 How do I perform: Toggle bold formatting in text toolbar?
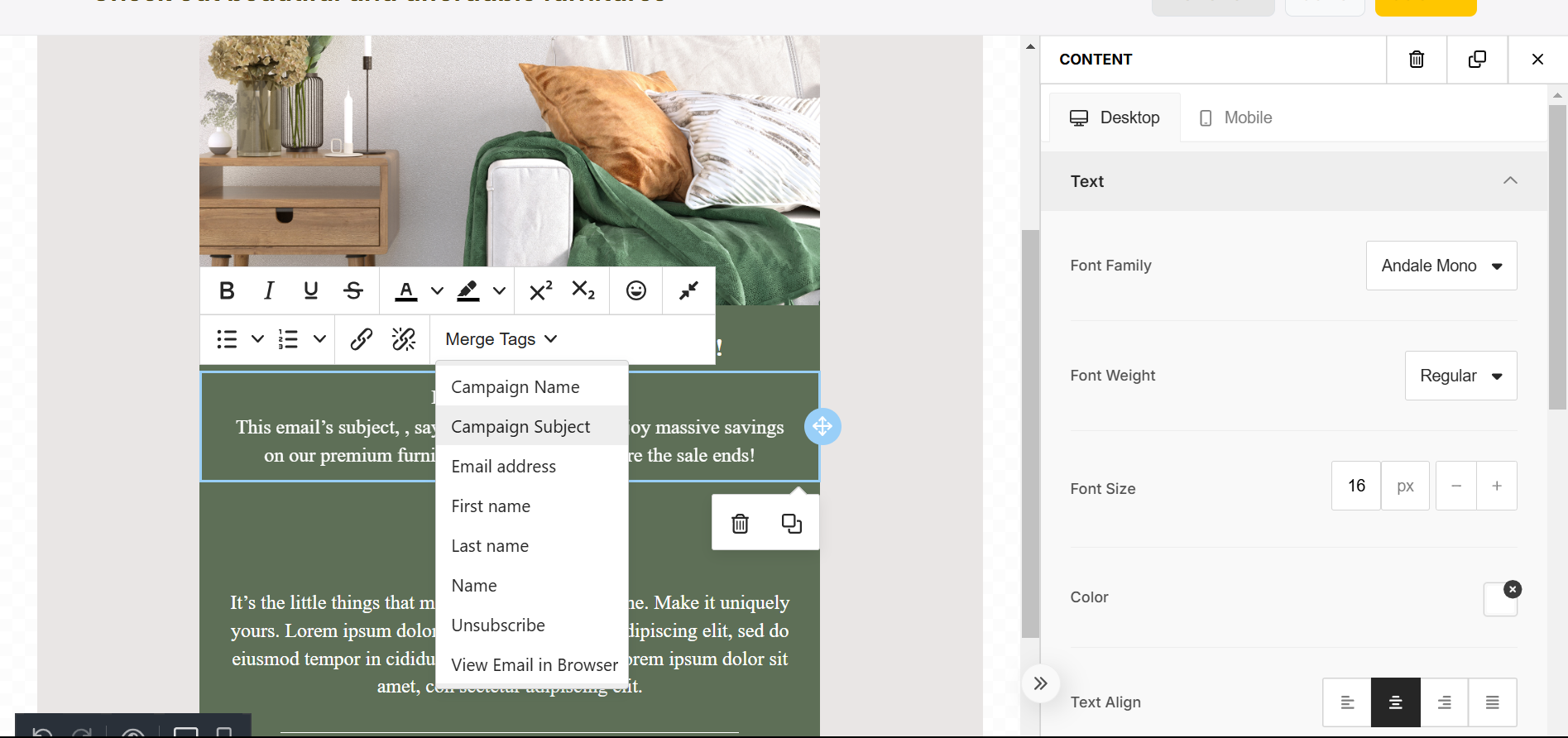pos(227,290)
